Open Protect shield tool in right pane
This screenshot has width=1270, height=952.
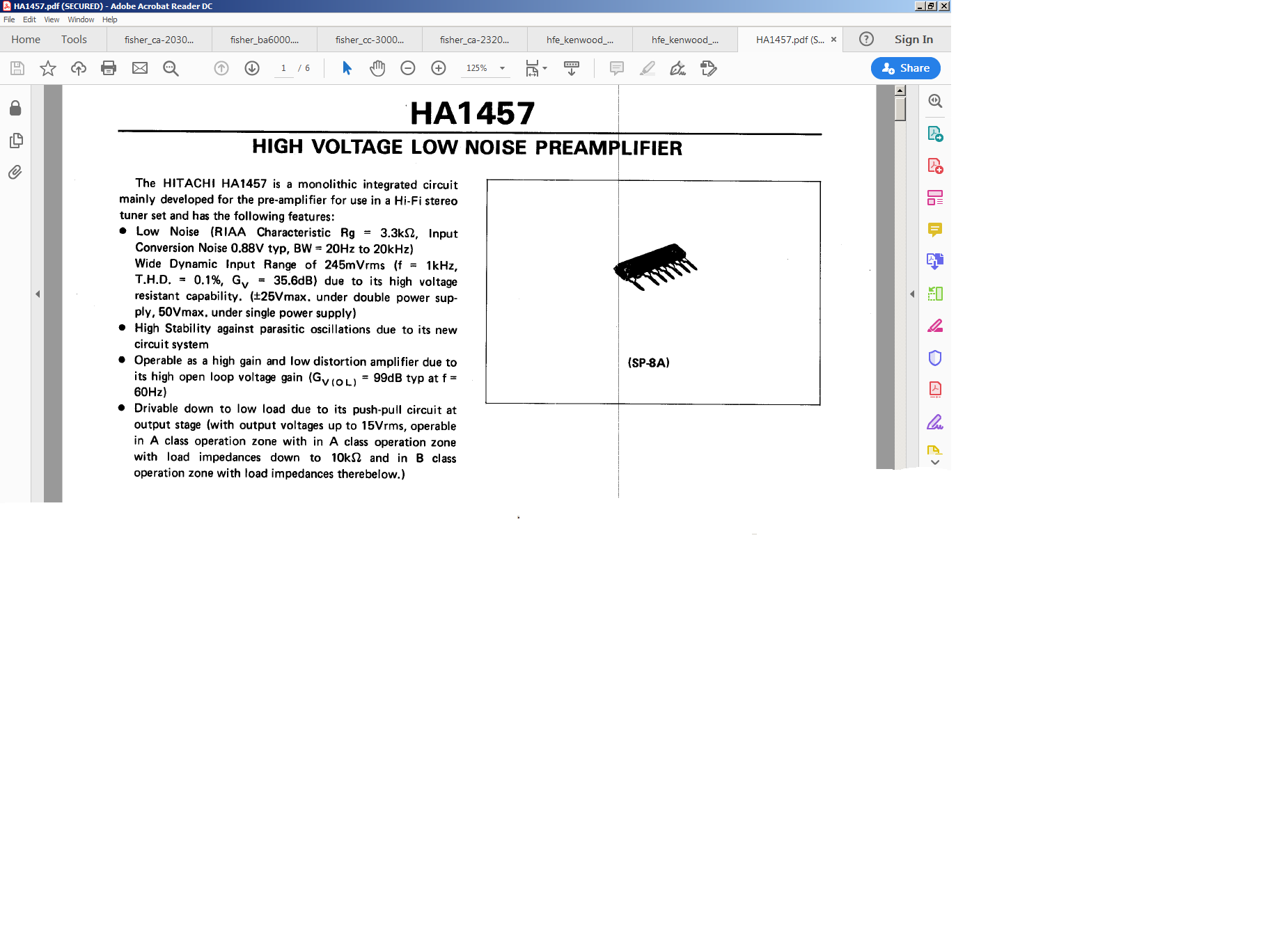click(935, 358)
